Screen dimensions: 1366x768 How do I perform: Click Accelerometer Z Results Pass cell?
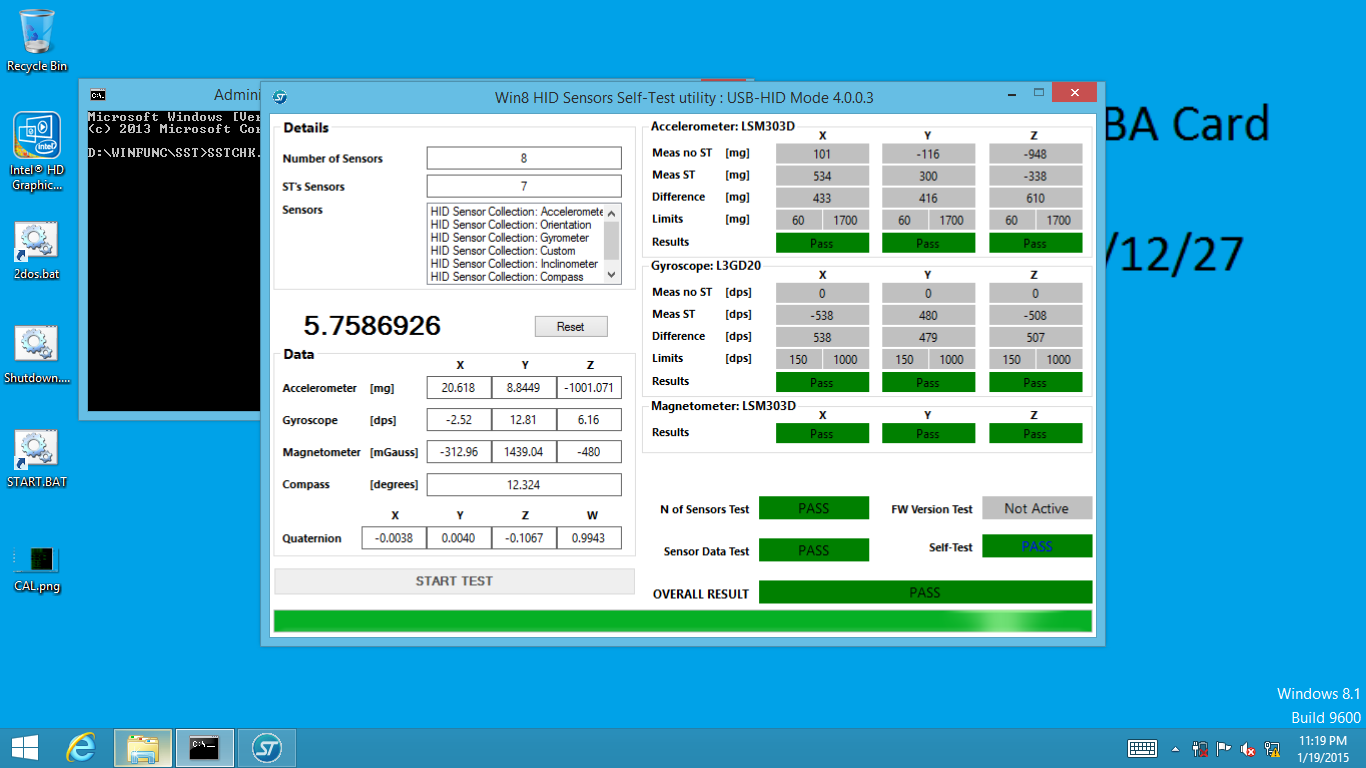1035,243
